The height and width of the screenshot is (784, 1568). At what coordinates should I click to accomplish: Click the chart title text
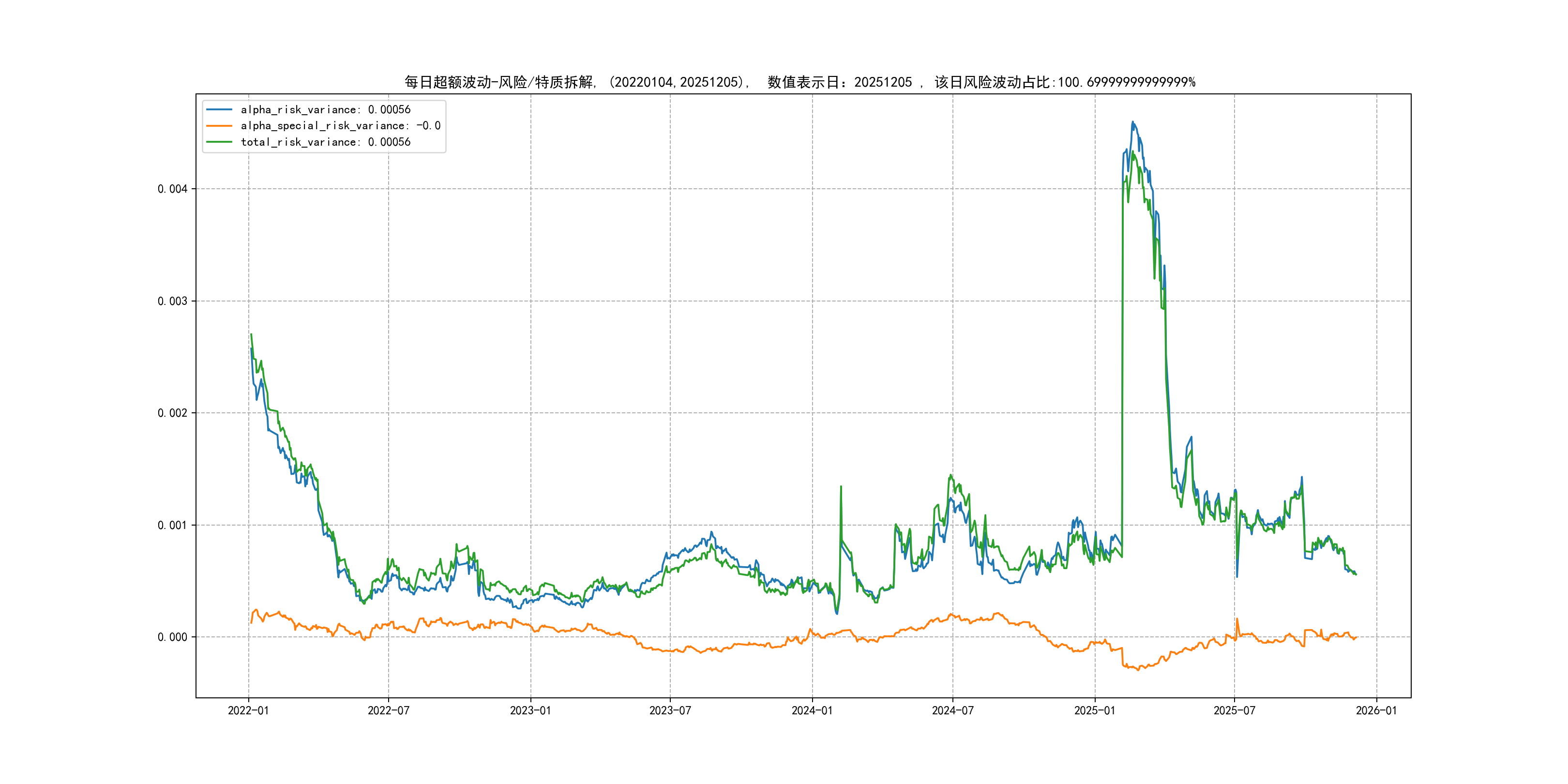pyautogui.click(x=800, y=82)
